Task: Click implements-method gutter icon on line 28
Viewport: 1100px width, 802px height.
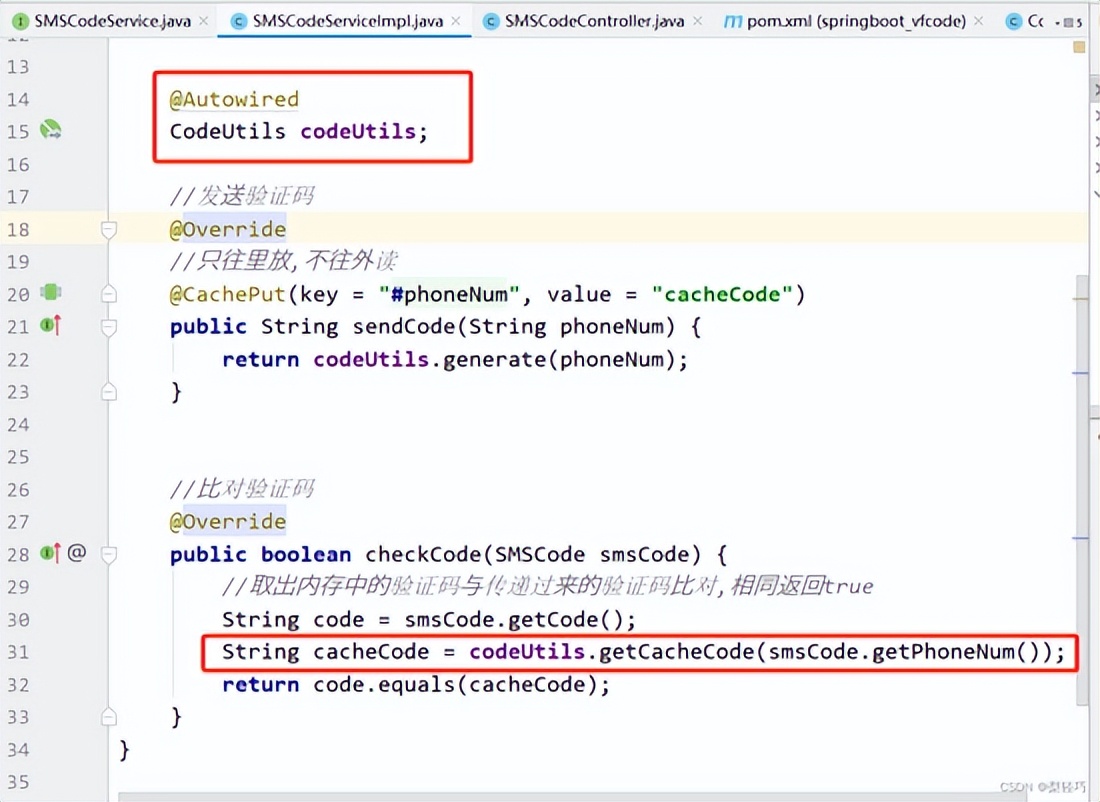Action: click(x=51, y=553)
